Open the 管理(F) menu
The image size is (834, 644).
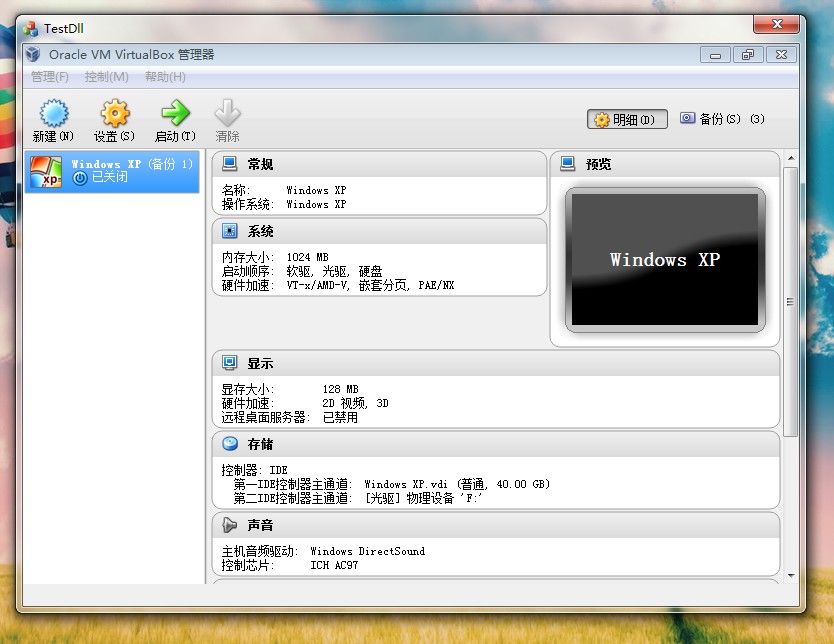50,77
